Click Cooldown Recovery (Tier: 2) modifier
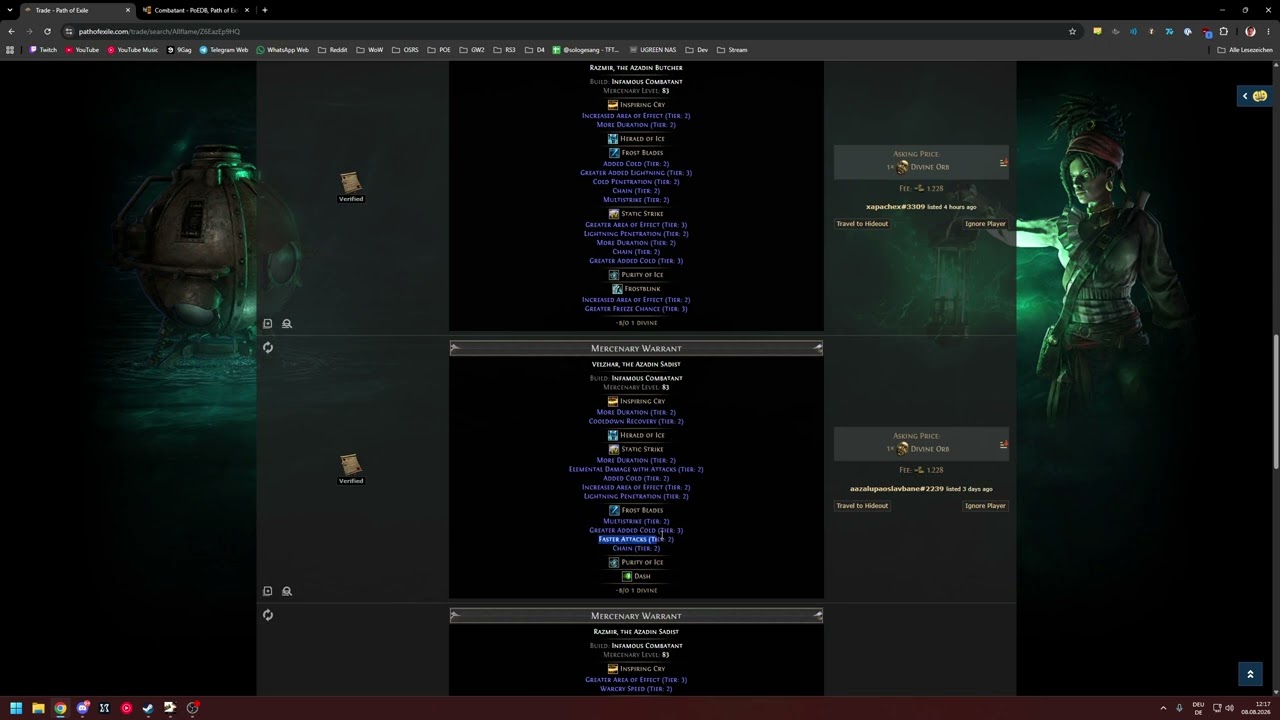Viewport: 1280px width, 720px height. (636, 421)
